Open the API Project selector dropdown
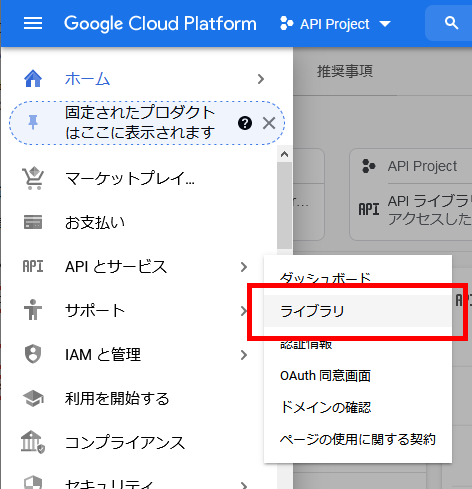 click(335, 24)
